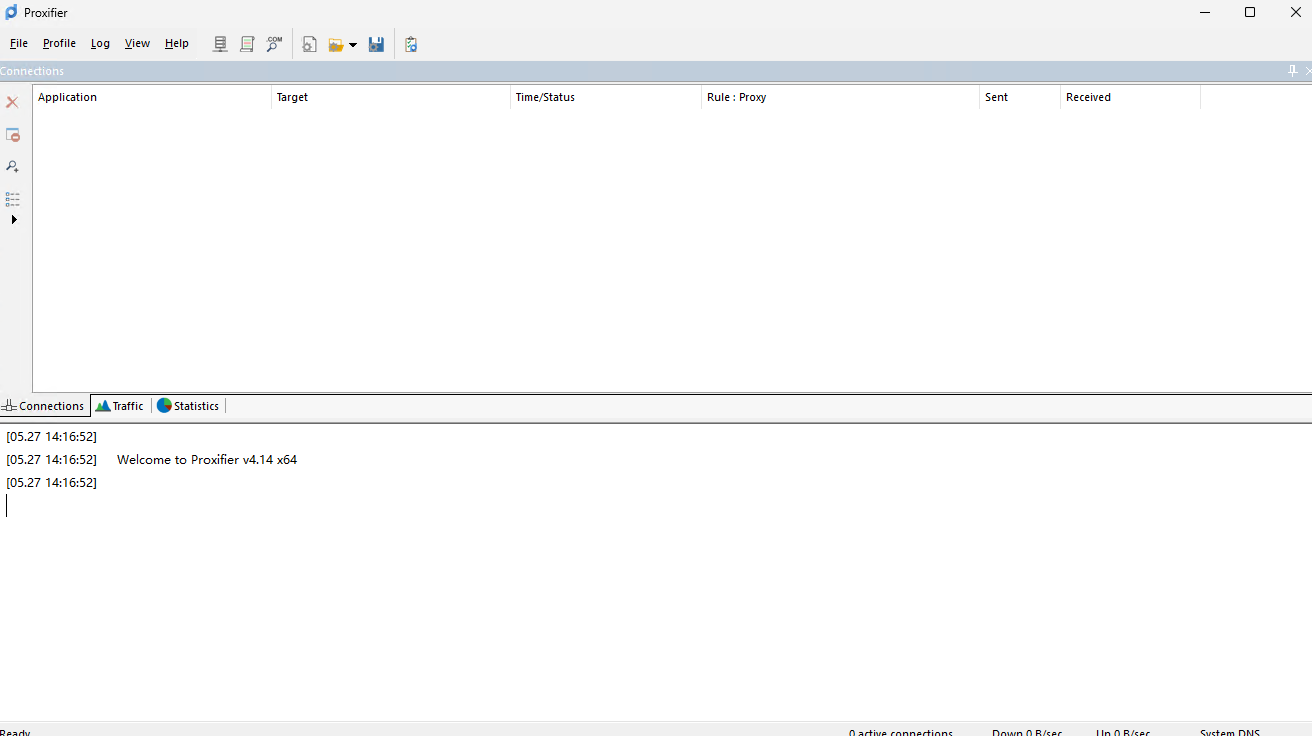Open the Proxification Rules icon

(x=247, y=44)
